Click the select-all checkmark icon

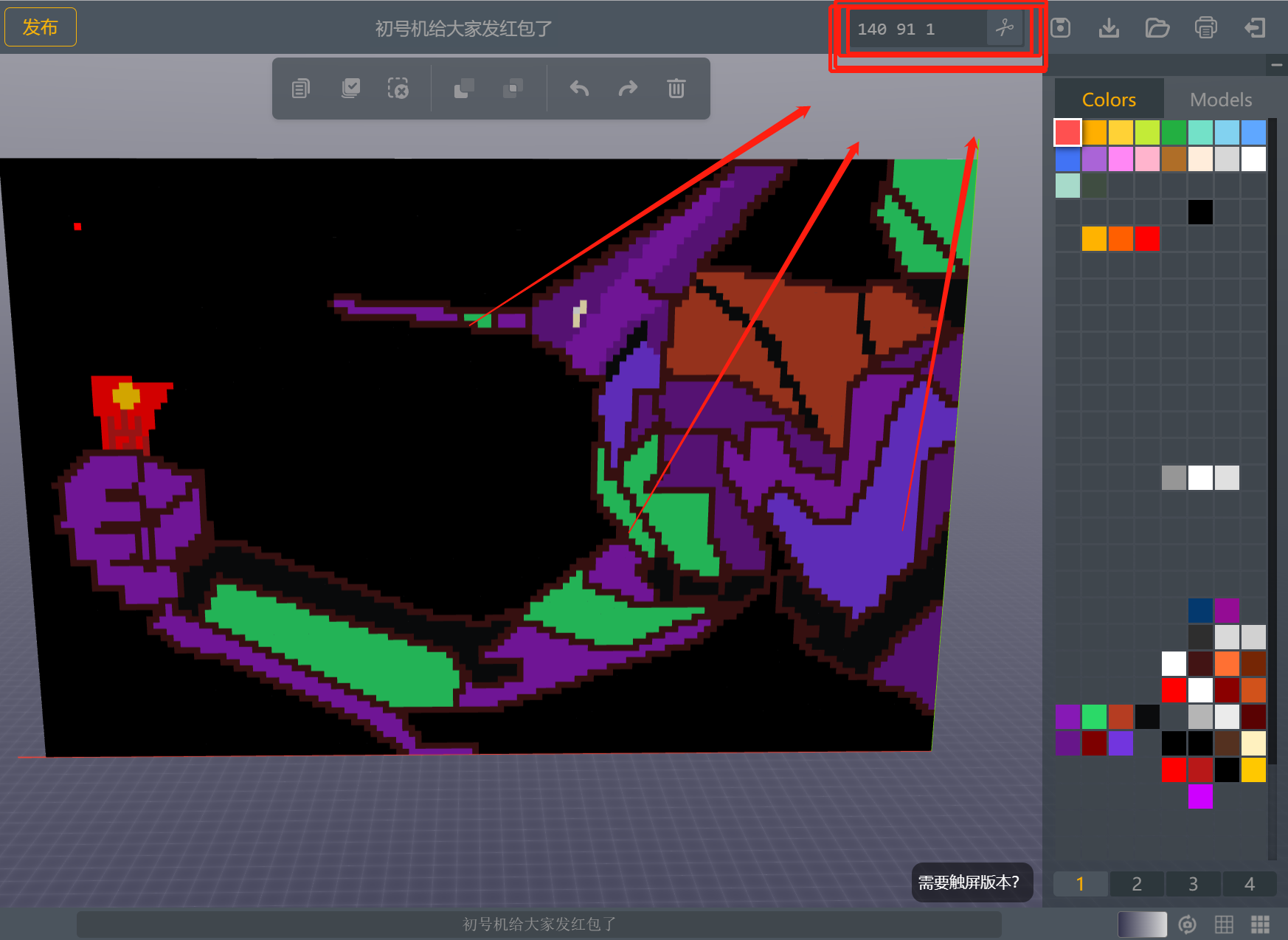coord(350,89)
